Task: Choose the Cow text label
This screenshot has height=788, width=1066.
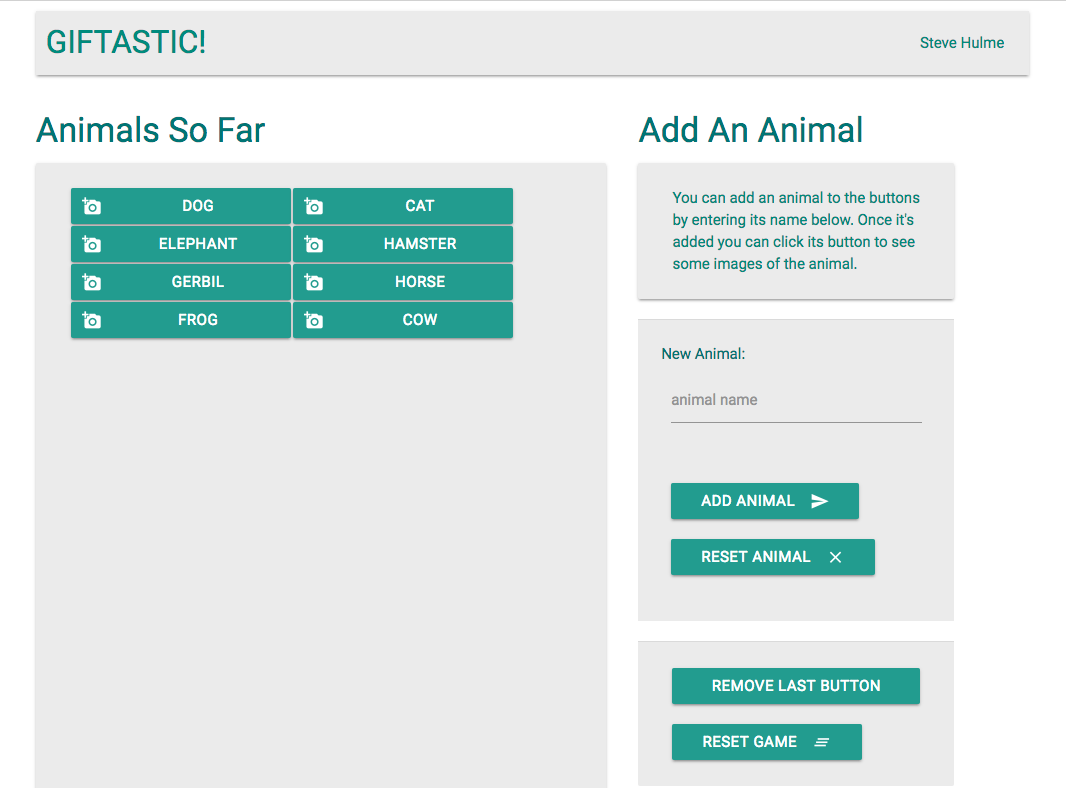Action: (420, 320)
